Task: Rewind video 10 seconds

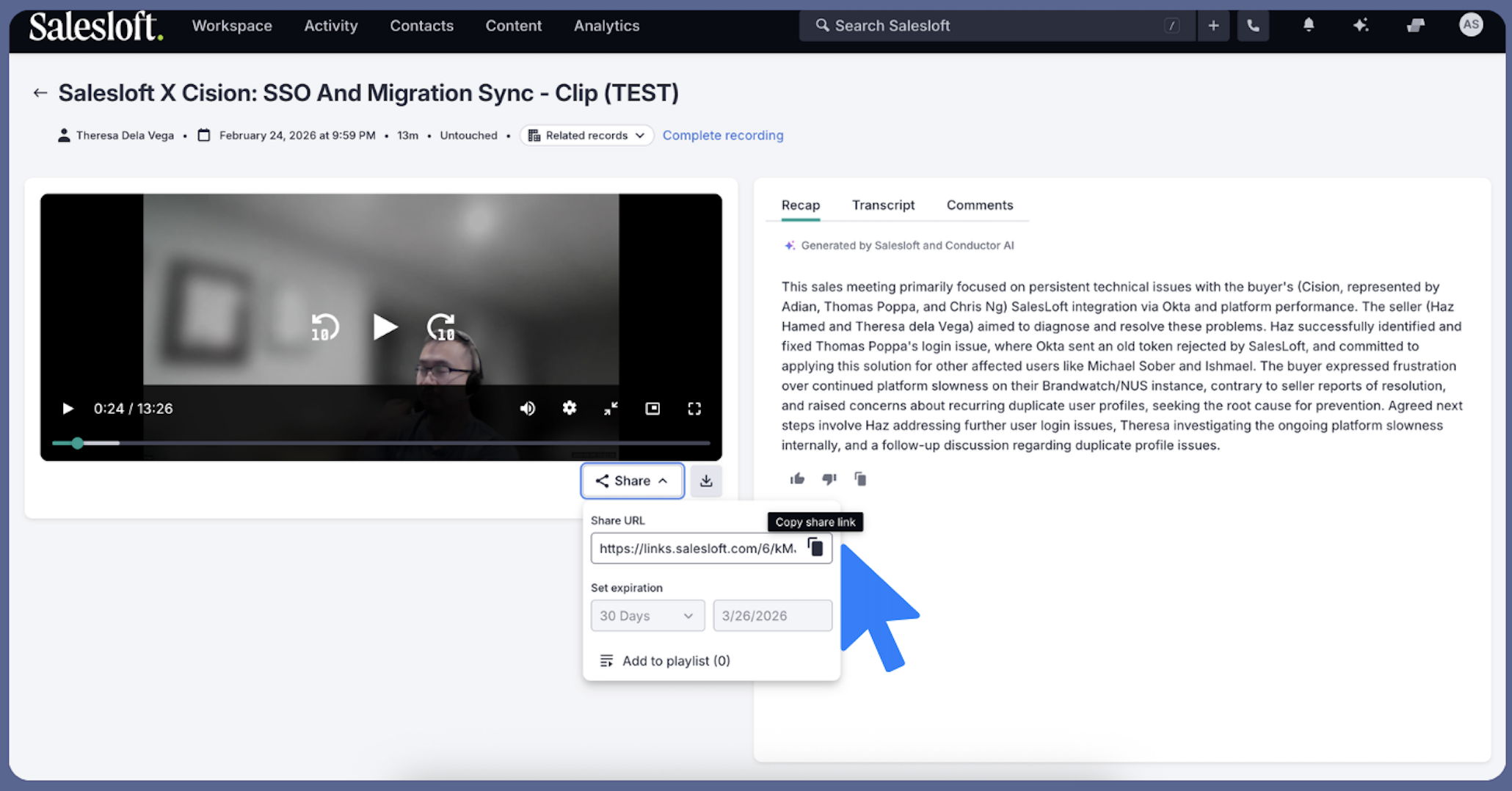Action: pyautogui.click(x=324, y=327)
